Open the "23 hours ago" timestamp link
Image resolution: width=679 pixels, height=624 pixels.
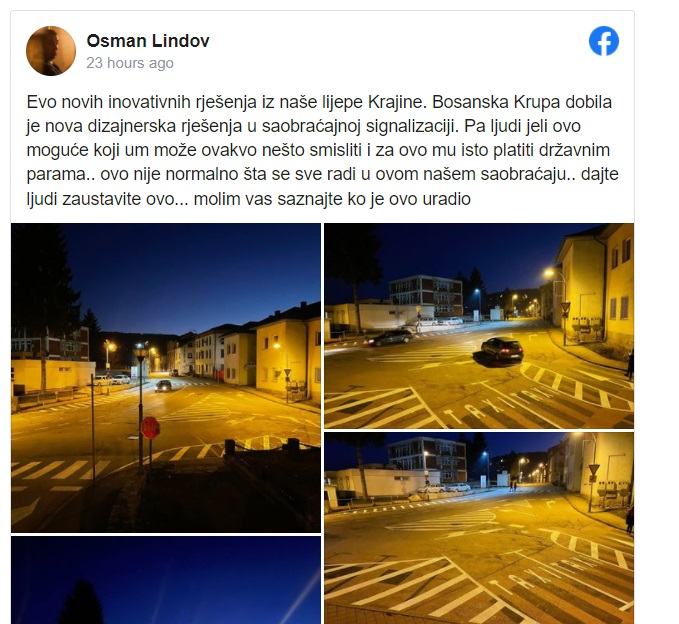(x=130, y=63)
